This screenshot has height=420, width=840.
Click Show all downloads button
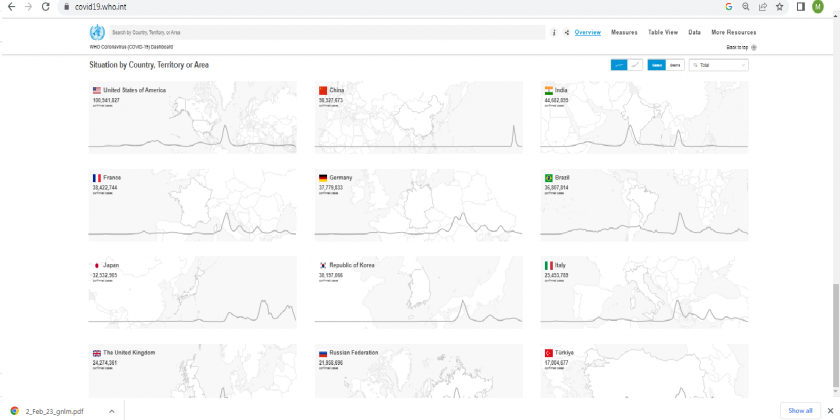[x=800, y=410]
